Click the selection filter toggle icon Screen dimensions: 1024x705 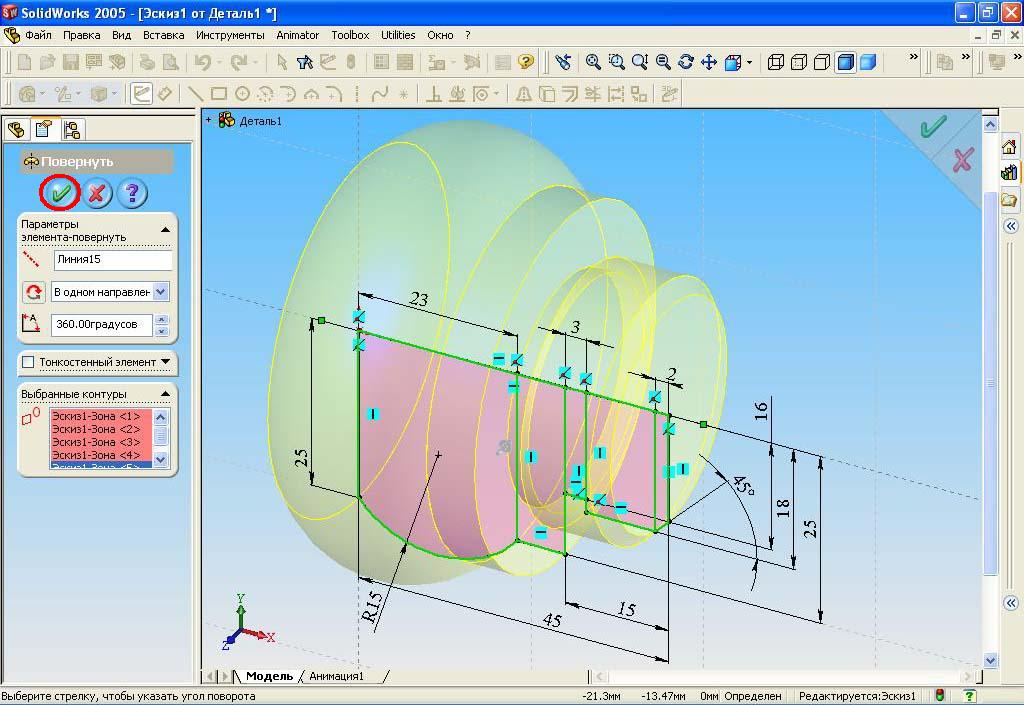point(304,62)
